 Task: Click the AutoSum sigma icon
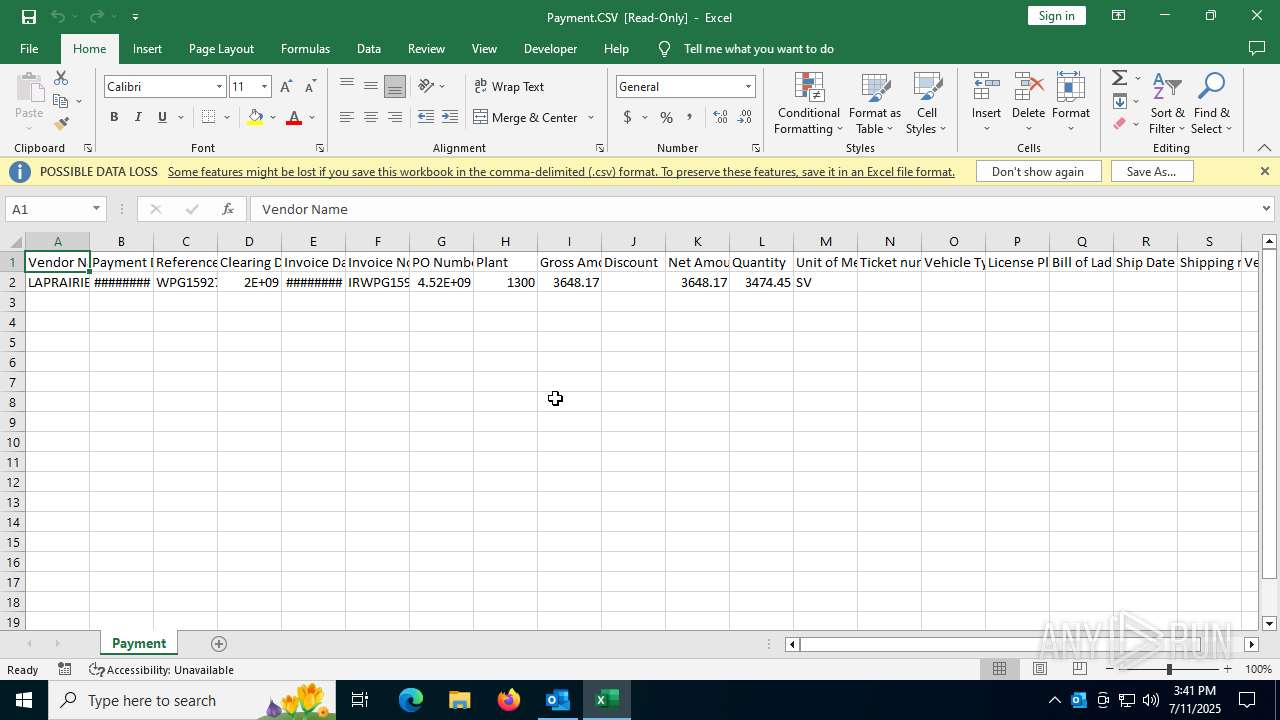tap(1120, 78)
